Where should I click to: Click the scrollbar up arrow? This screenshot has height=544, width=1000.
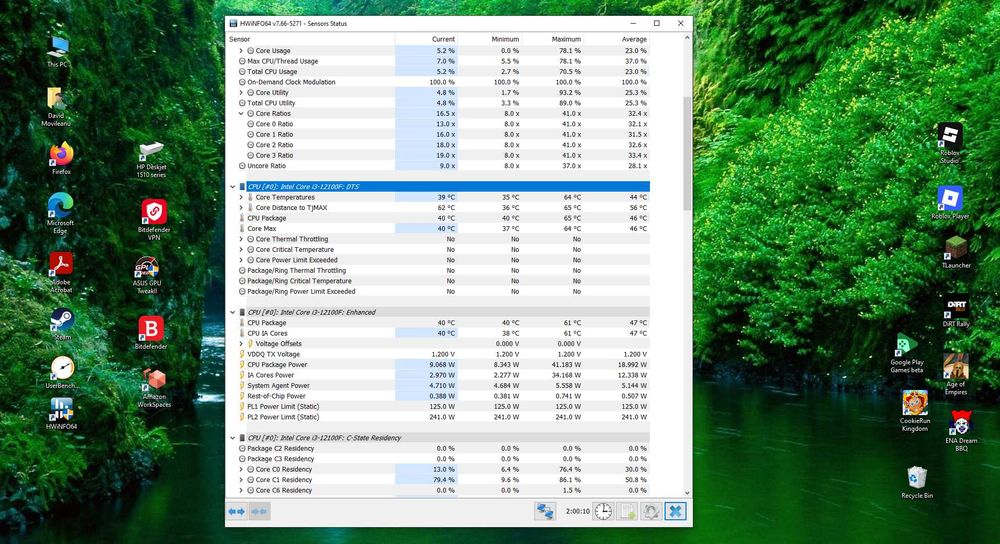pos(687,38)
